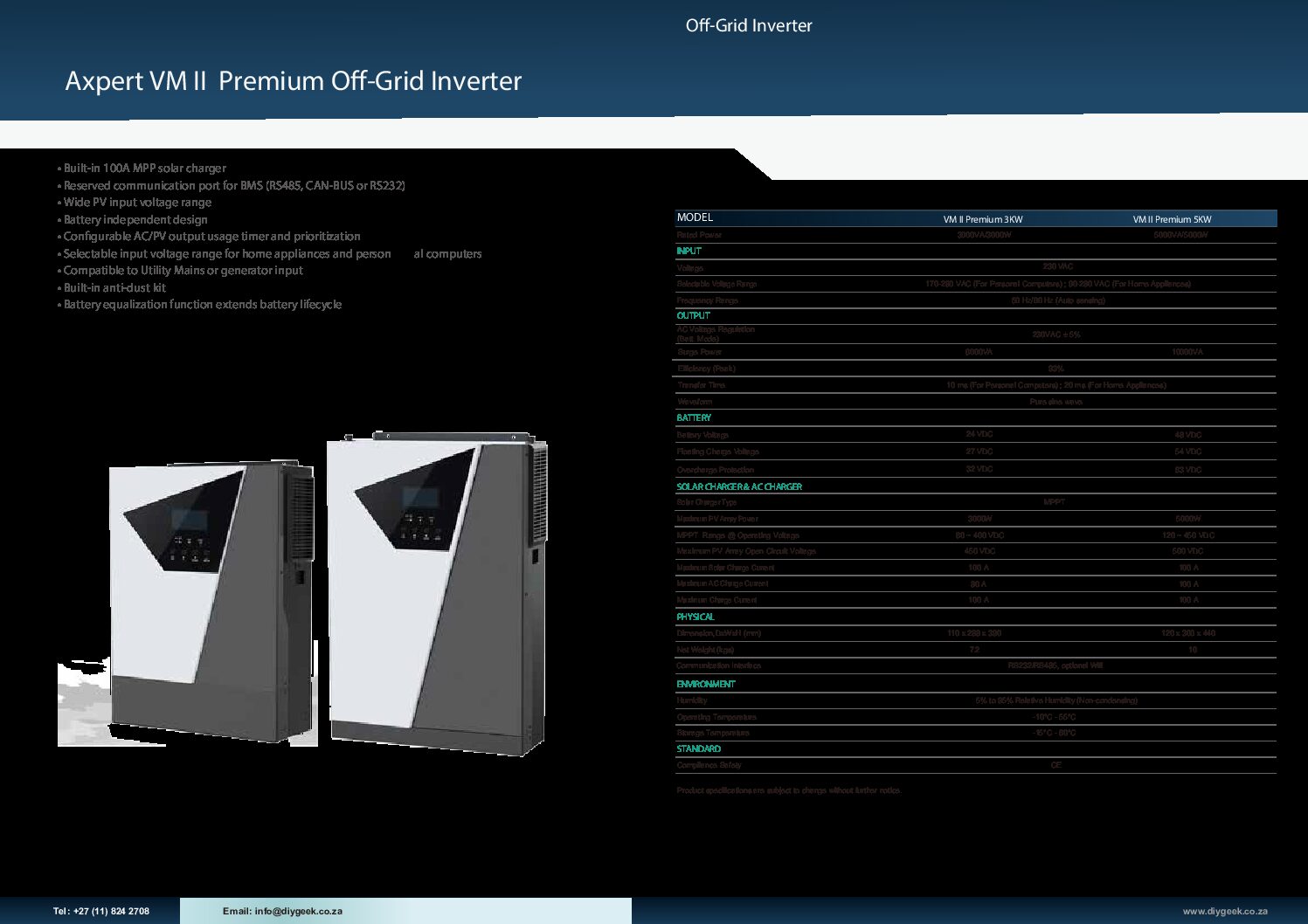The image size is (1308, 924).
Task: Click the telephone number in the footer
Action: [101, 911]
